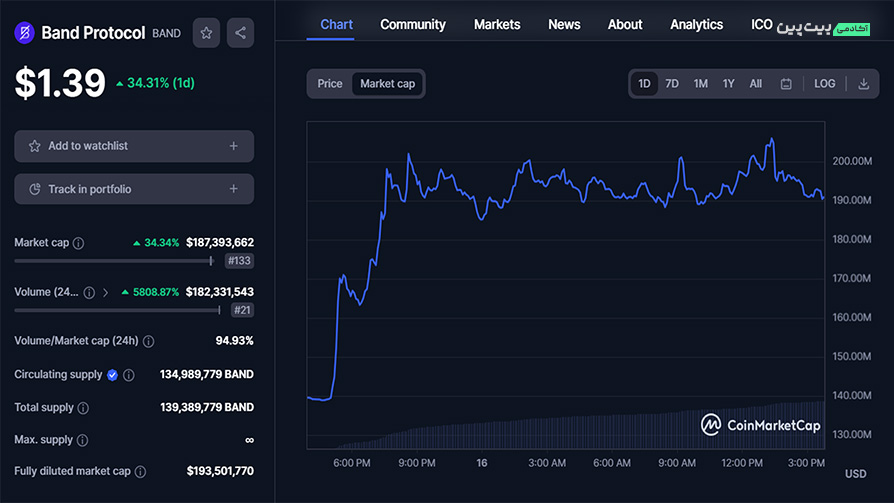894x503 pixels.
Task: Click the 34.31% (1d) change label
Action: [156, 83]
